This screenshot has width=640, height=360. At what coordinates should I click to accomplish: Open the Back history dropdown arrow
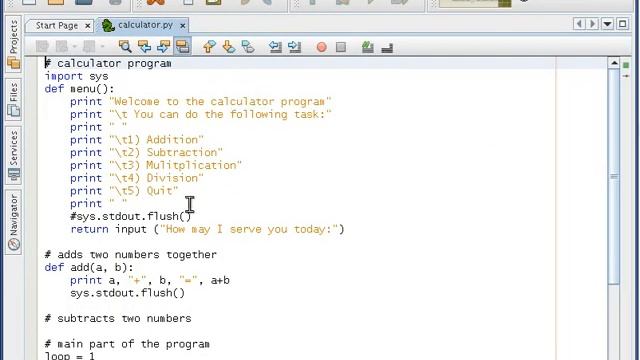tap(74, 47)
